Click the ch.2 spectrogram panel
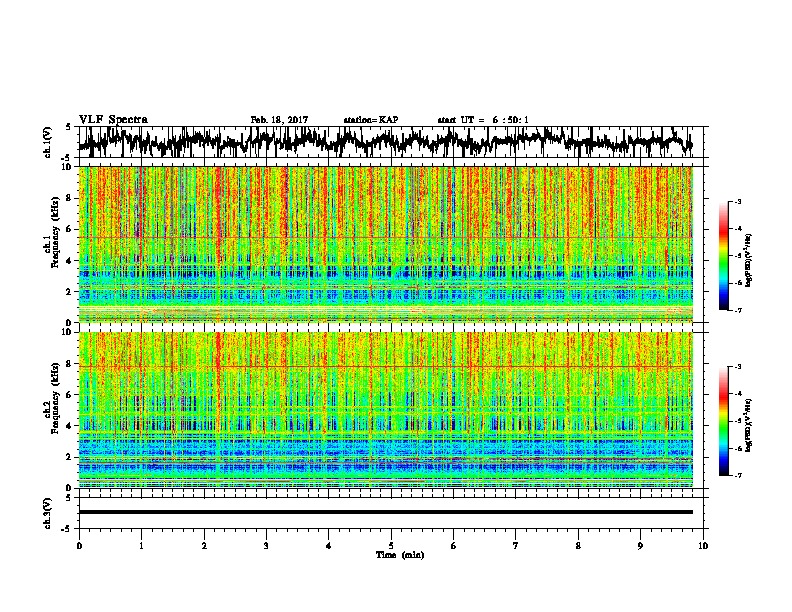This screenshot has height=612, width=792. [385, 410]
